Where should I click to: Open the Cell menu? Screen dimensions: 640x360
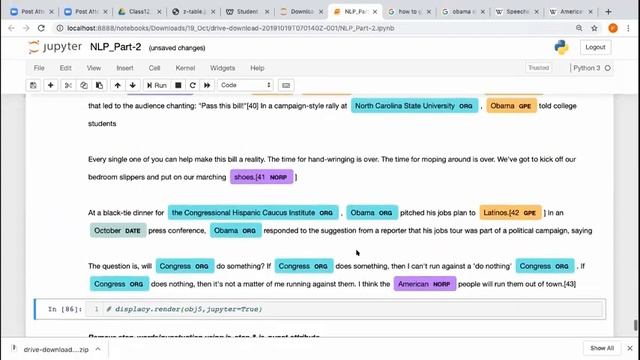pos(154,68)
